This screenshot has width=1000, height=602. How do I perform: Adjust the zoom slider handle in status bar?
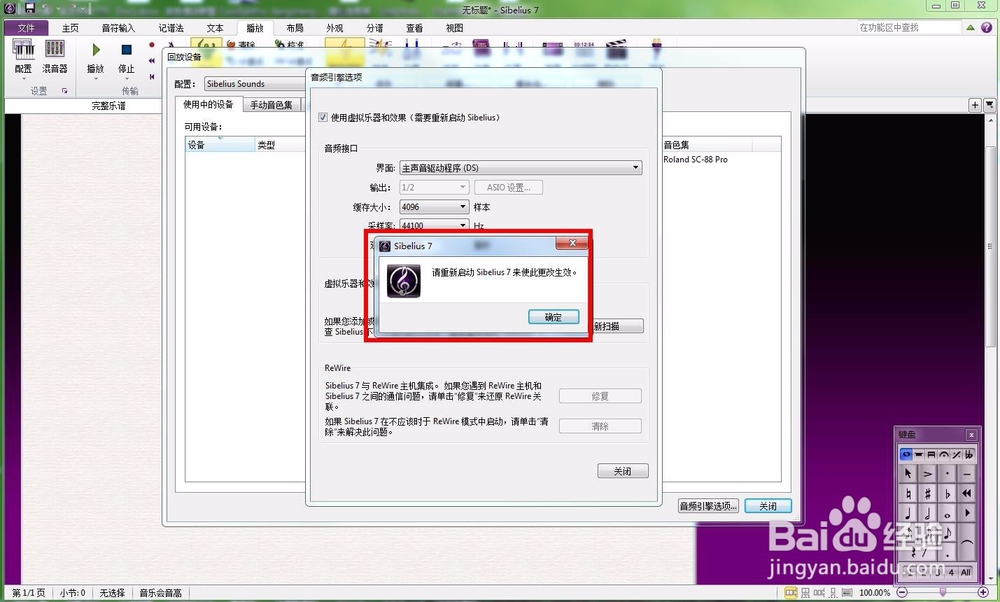pos(943,592)
